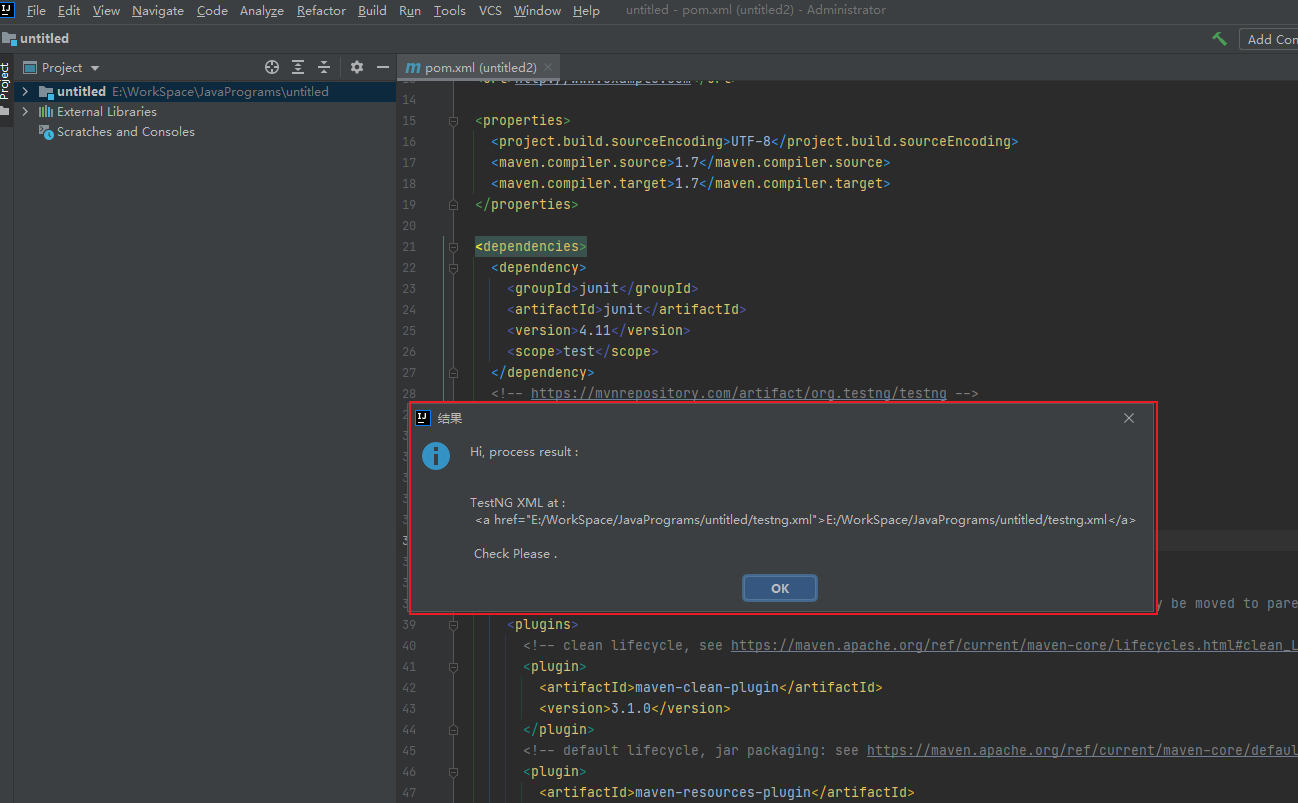Collapse the dependencies block at line 21

point(454,246)
